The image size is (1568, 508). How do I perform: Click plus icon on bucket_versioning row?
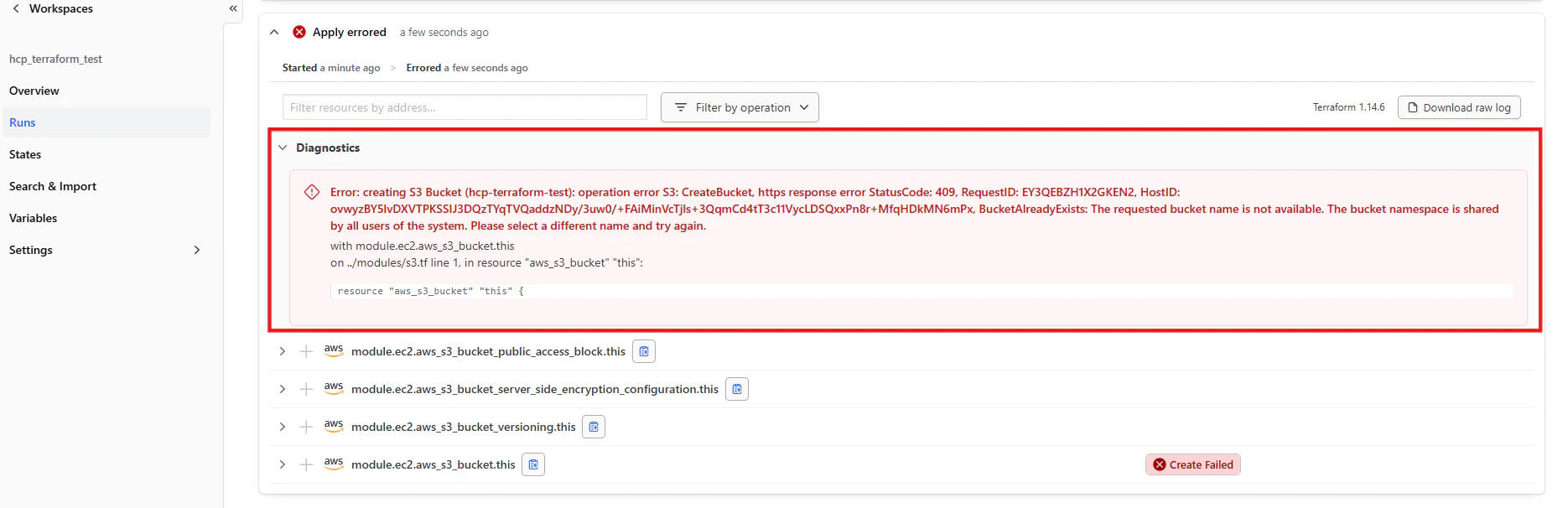(306, 427)
